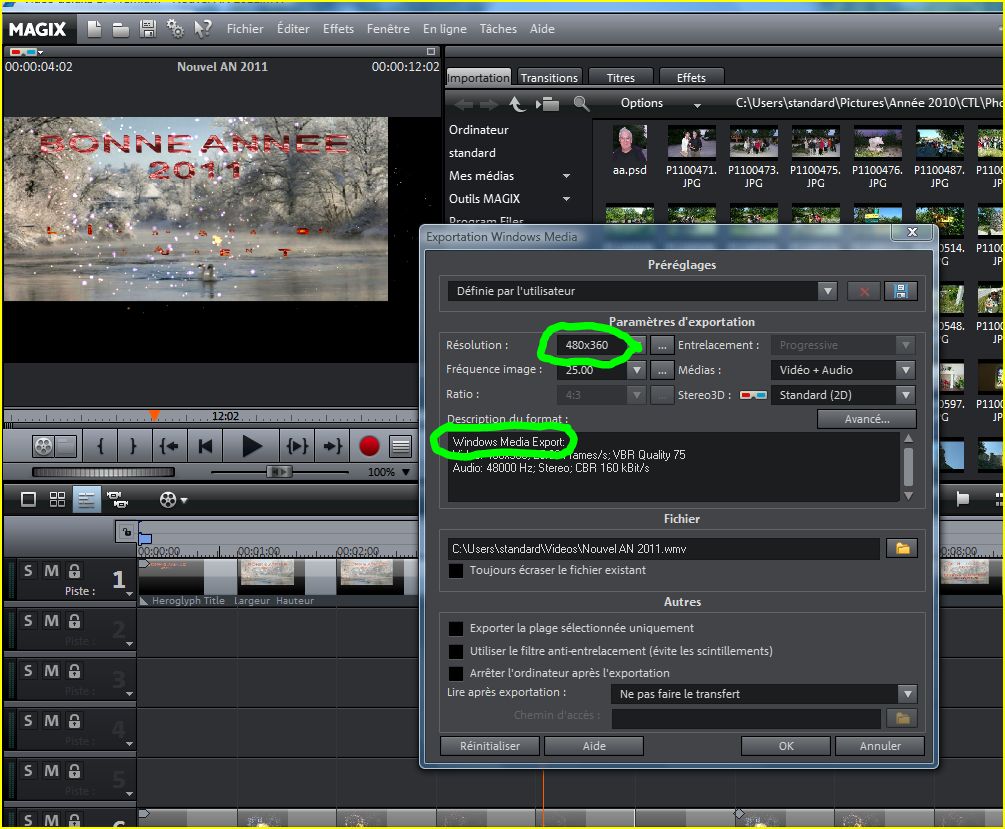Open the Éditer menu
Screen dimensions: 1005x829
click(x=293, y=29)
